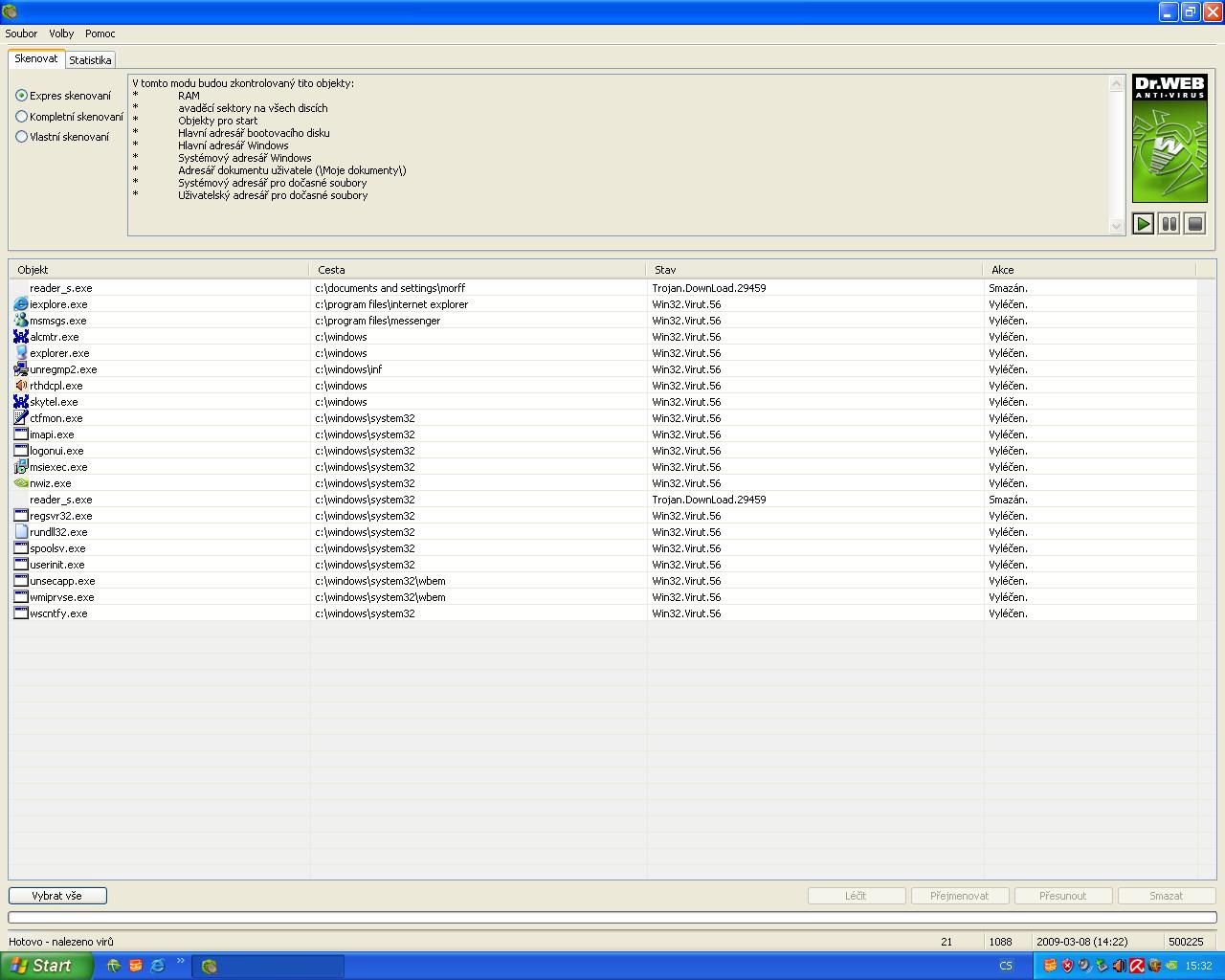The height and width of the screenshot is (980, 1225).
Task: Open the Soubor menu
Action: [21, 33]
